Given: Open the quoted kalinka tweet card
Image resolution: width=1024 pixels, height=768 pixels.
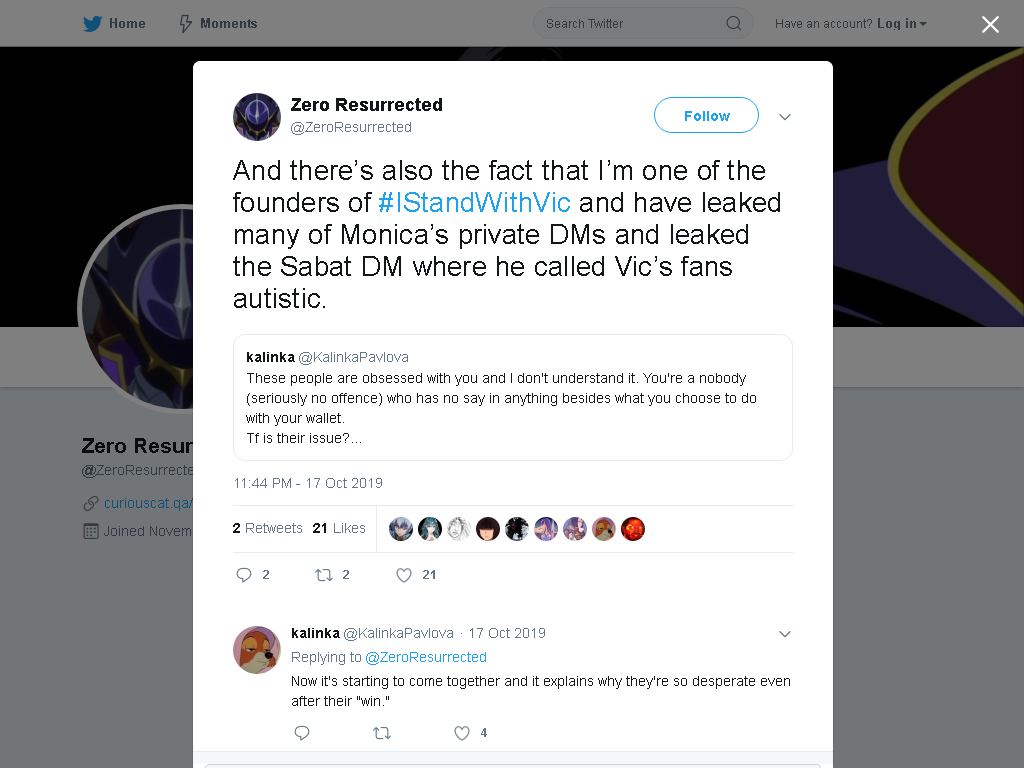Looking at the screenshot, I should (x=513, y=397).
